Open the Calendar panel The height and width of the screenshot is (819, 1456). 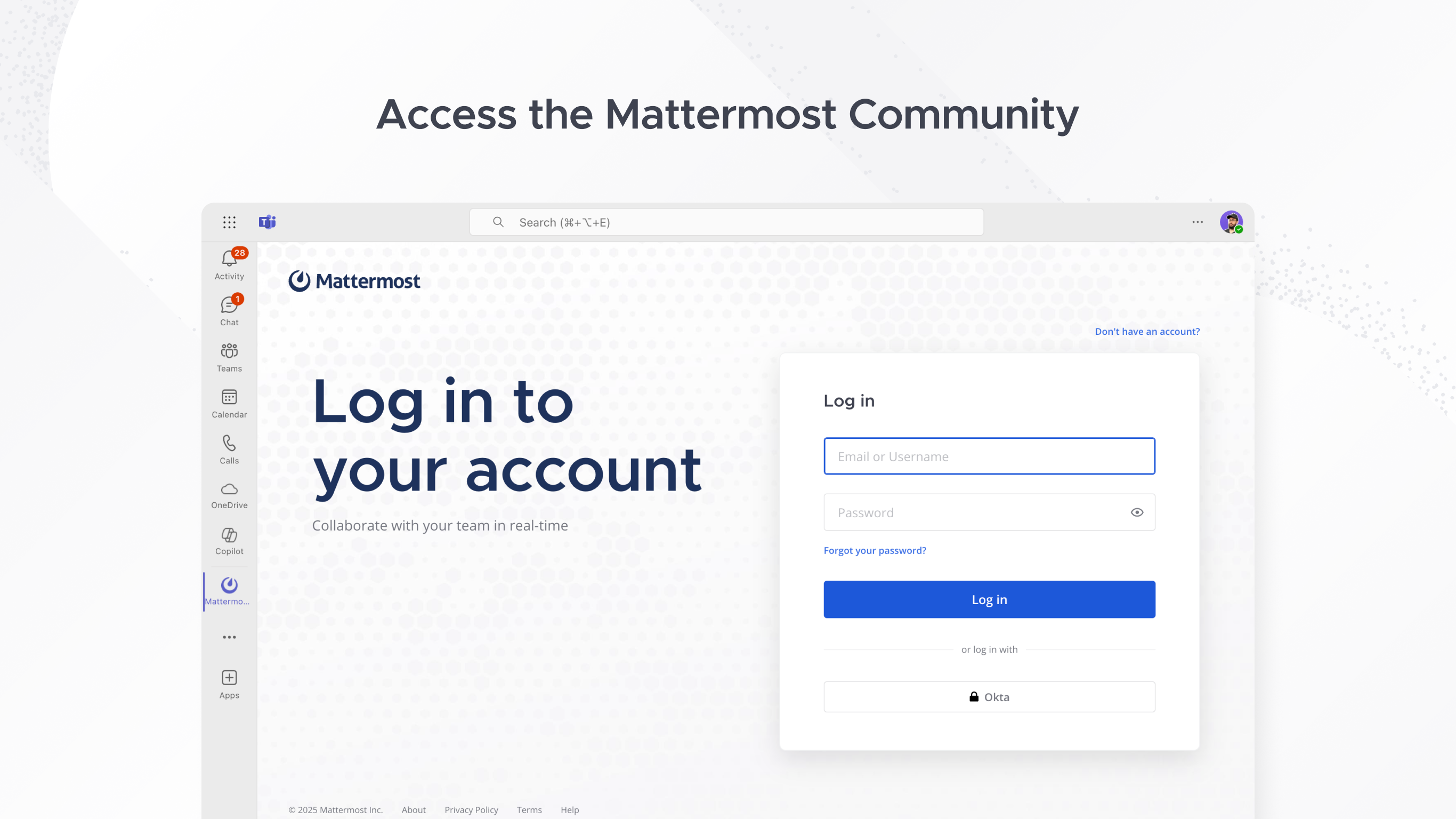coord(228,402)
